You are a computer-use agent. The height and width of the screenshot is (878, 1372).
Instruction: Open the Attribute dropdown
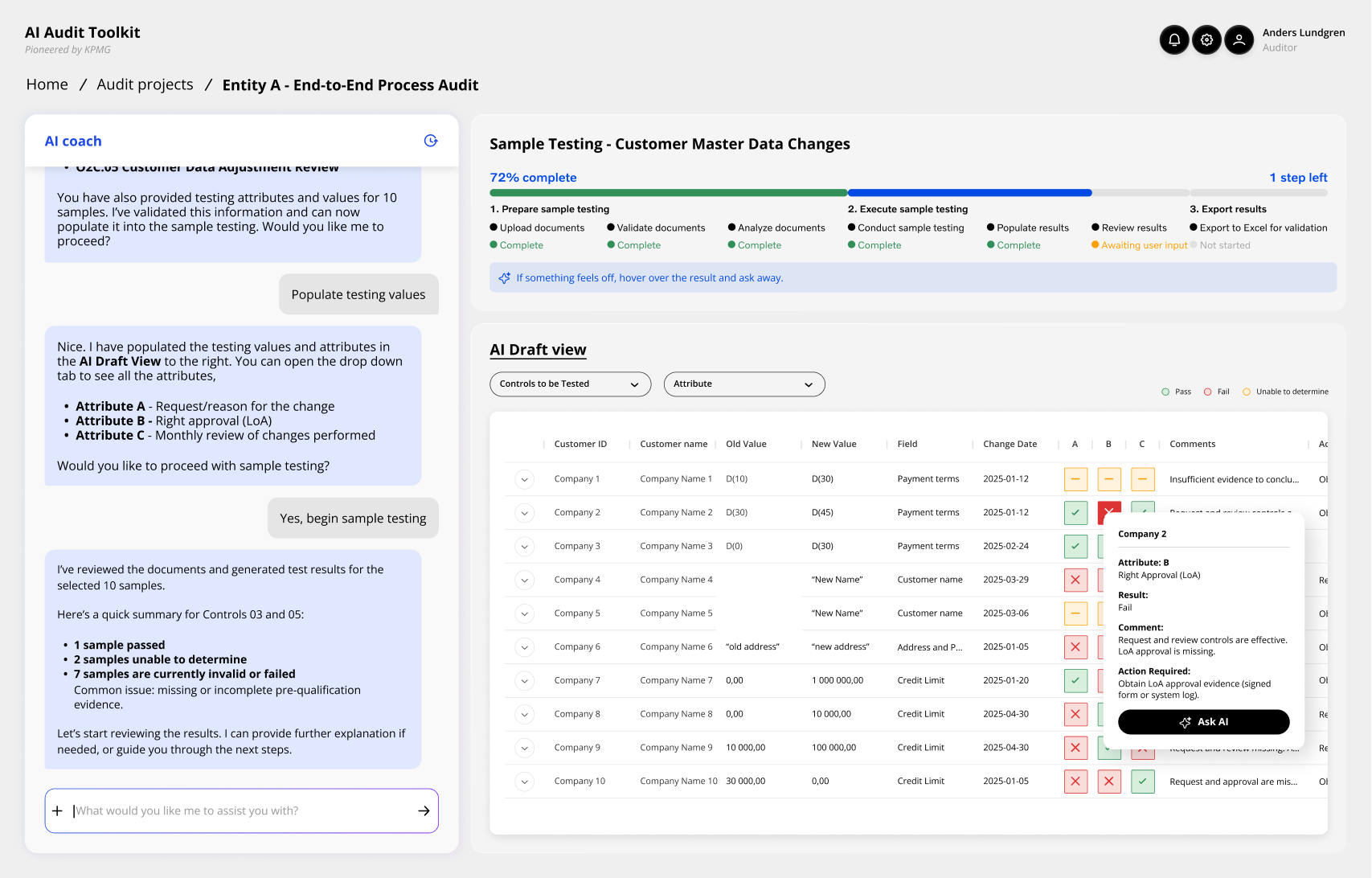coord(743,384)
